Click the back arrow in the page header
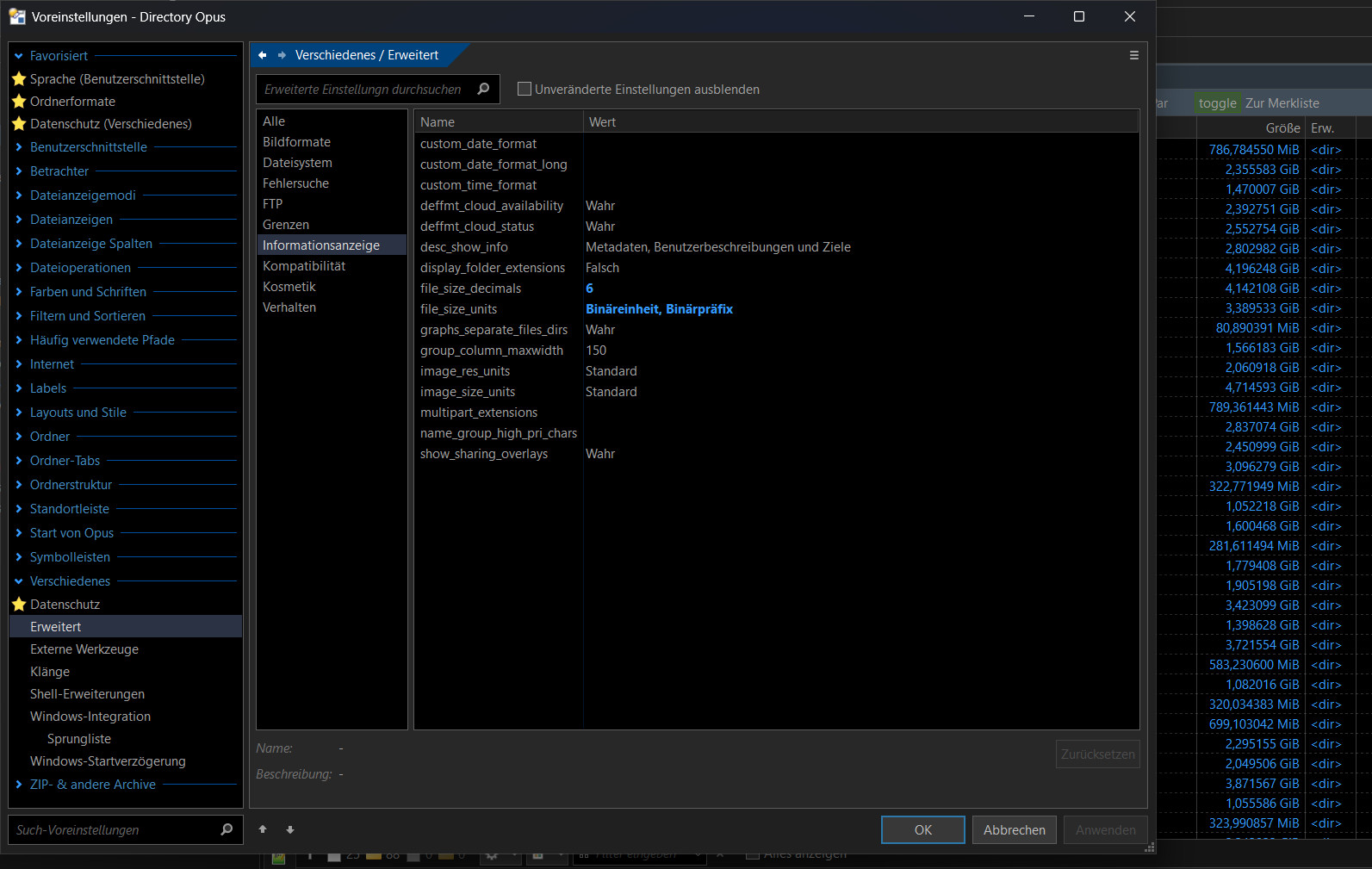 point(263,55)
